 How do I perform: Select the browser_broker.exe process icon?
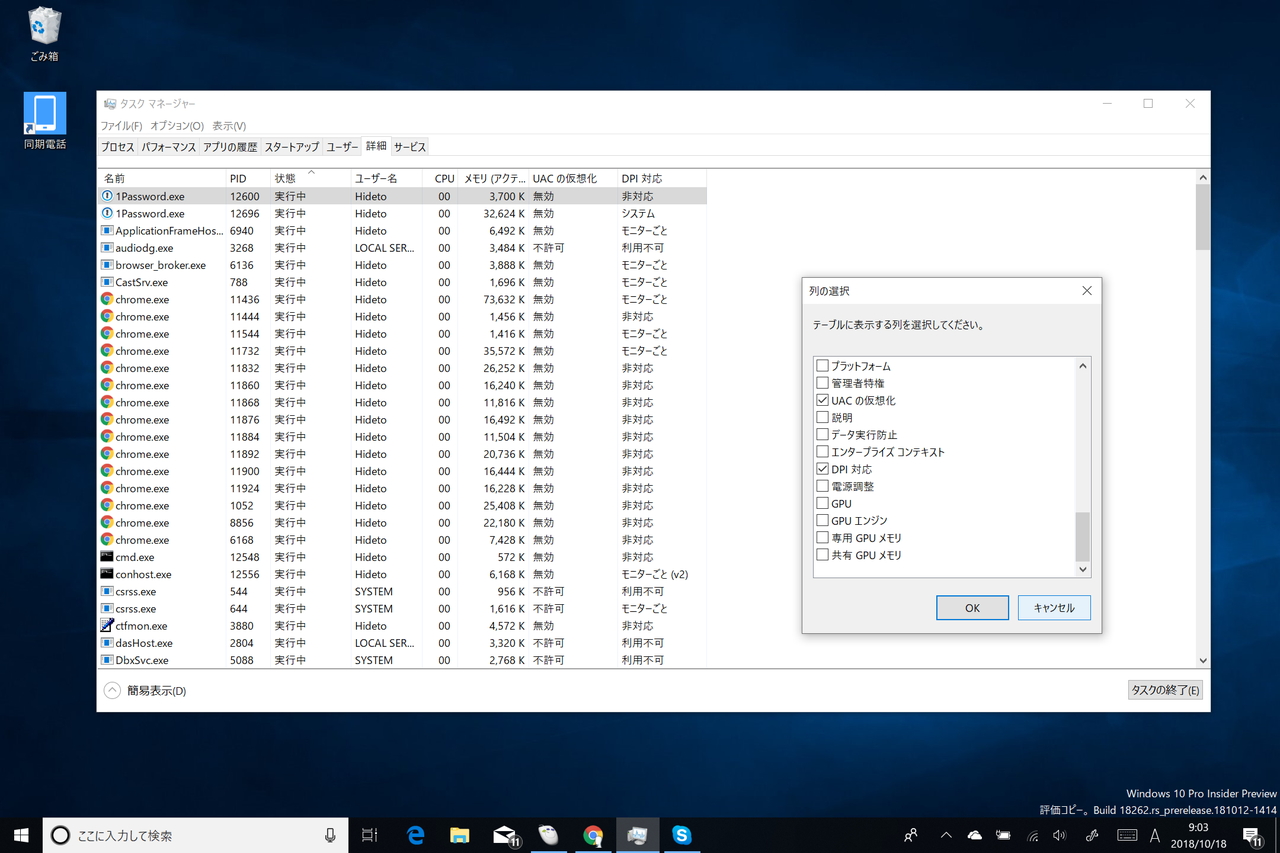point(107,265)
